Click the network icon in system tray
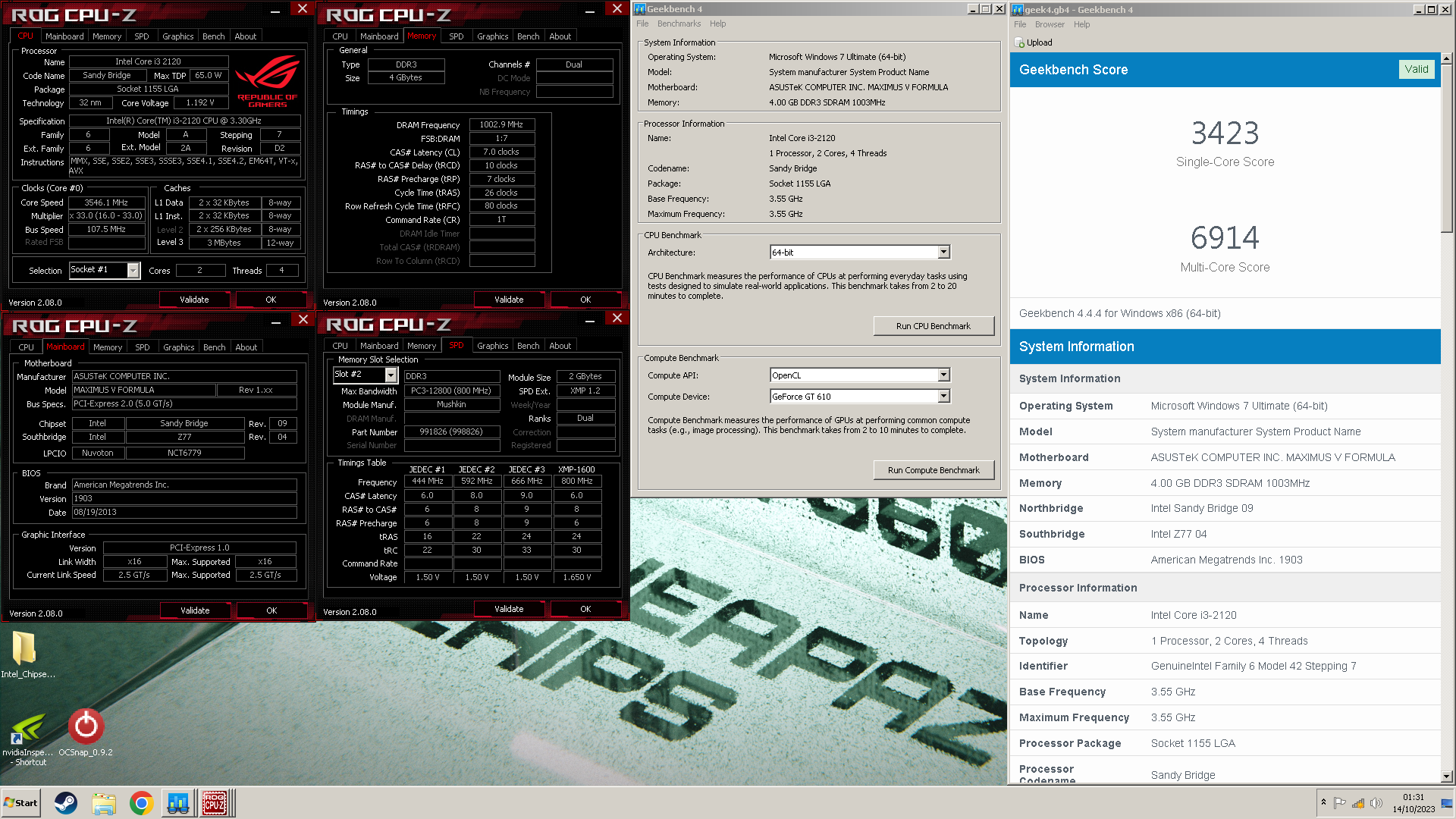 point(1358,802)
